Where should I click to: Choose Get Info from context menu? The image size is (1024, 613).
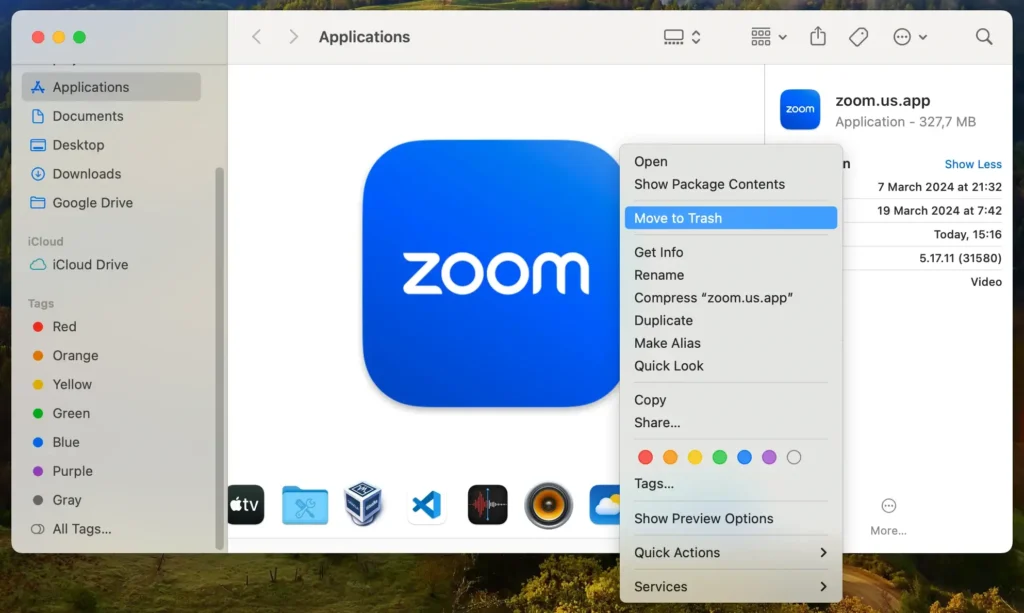[731, 252]
